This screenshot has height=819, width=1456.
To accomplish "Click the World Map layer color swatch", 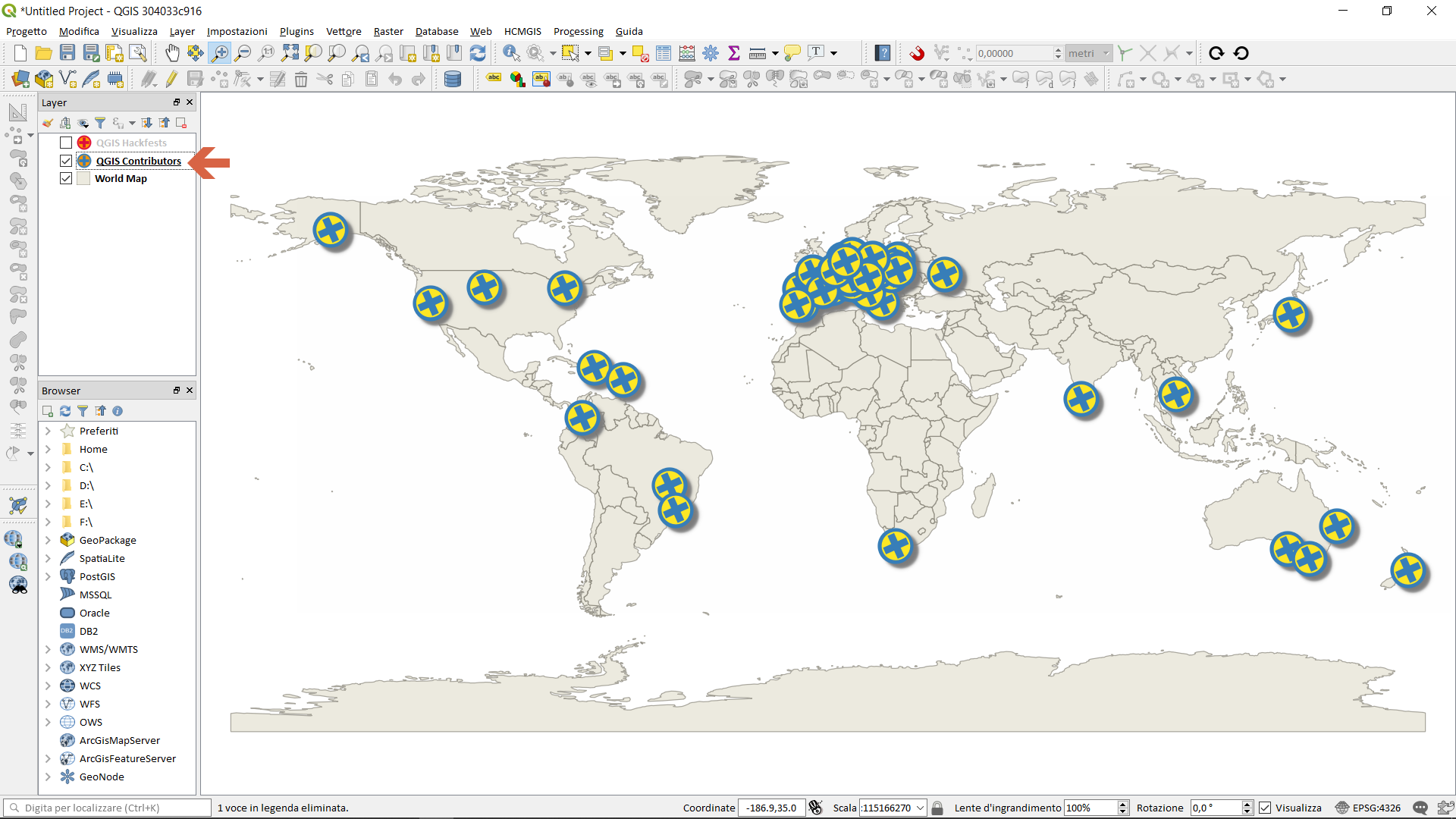I will [83, 178].
